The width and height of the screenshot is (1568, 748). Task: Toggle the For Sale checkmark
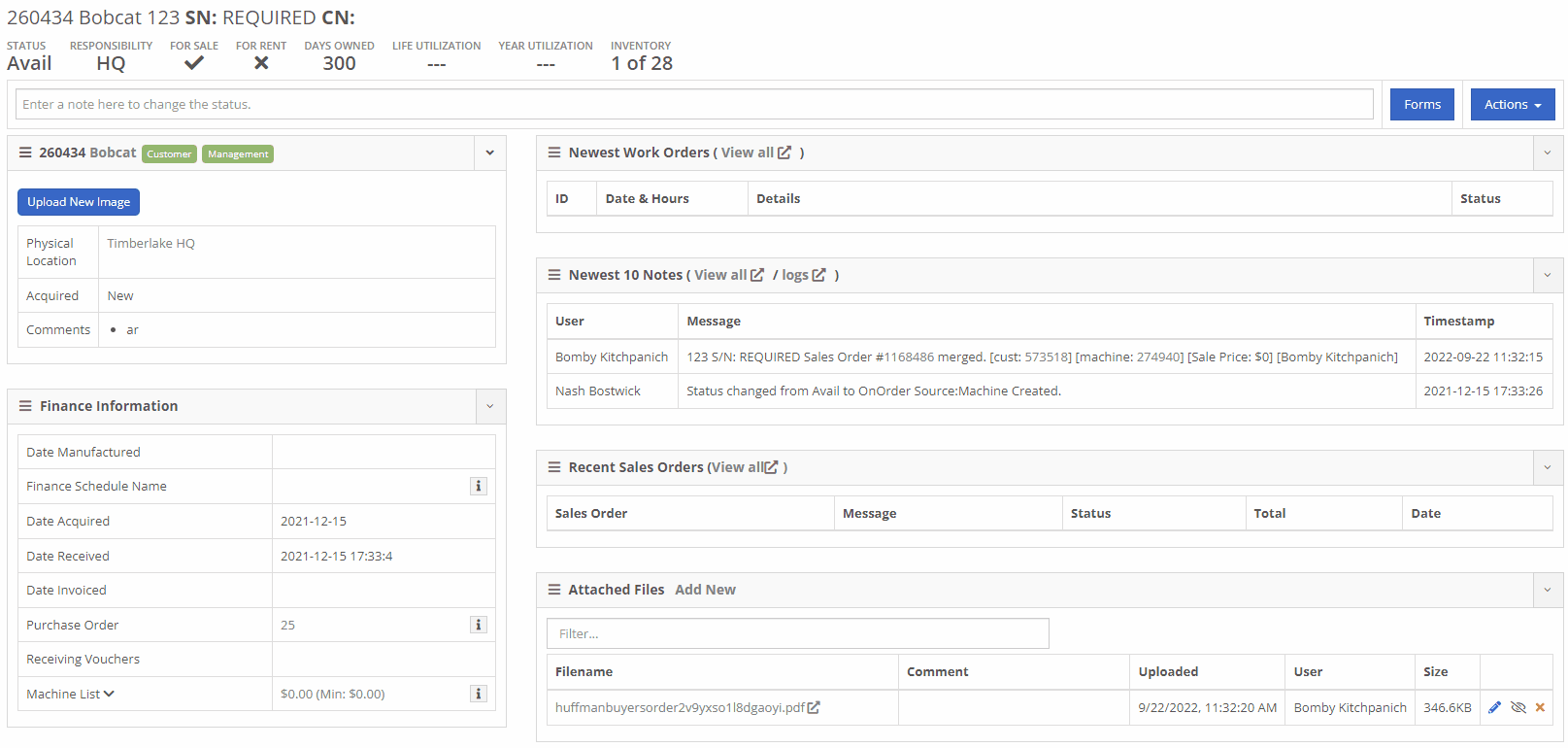click(x=194, y=63)
